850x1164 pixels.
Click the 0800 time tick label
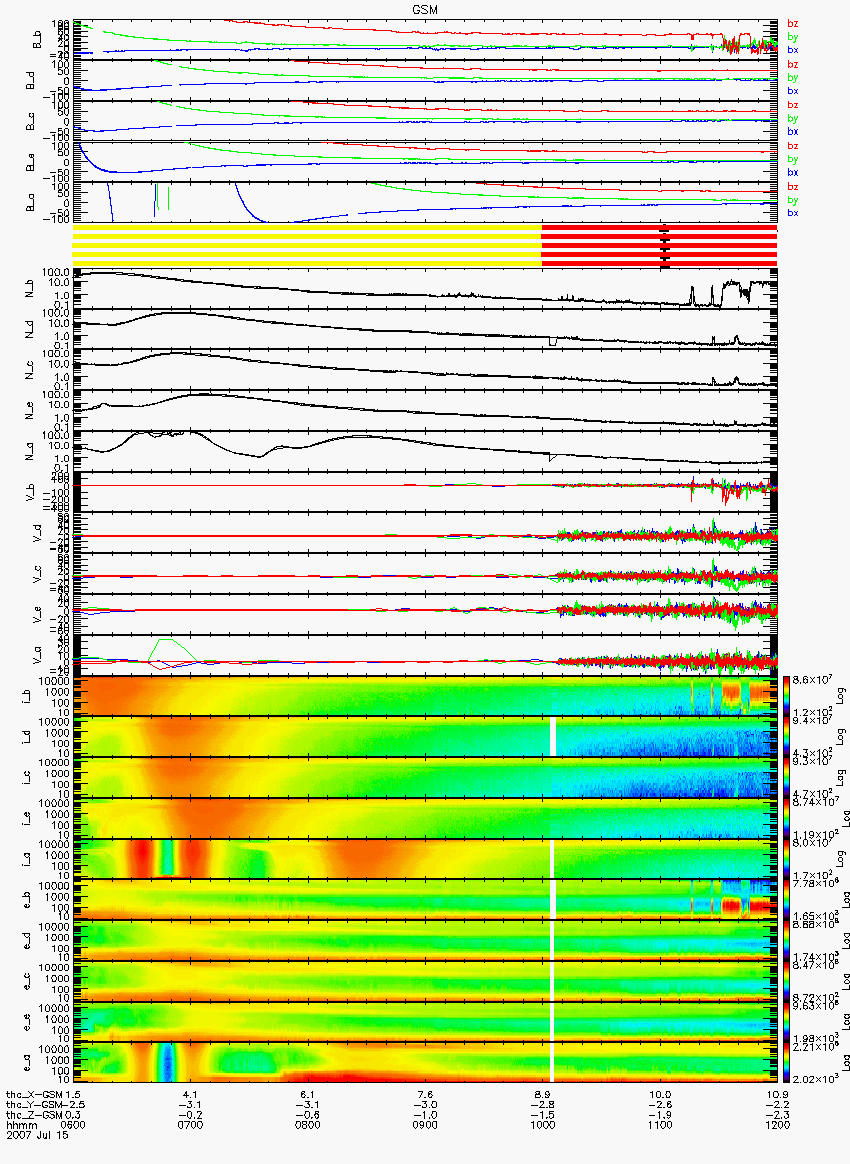pos(307,1125)
